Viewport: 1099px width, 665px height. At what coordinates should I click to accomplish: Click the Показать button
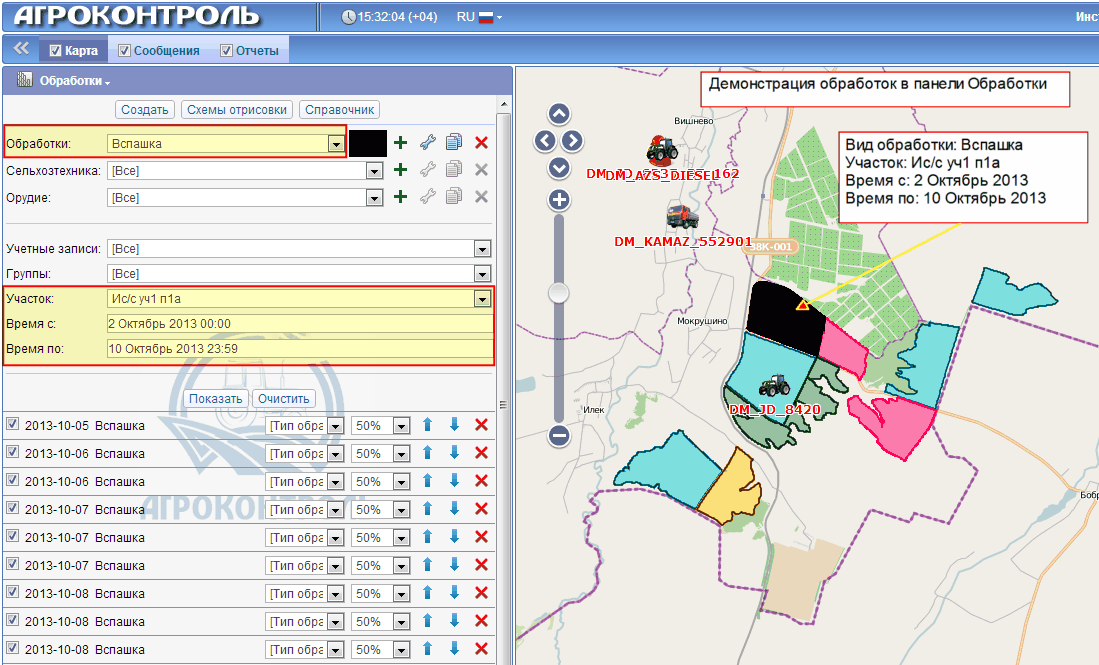point(215,398)
